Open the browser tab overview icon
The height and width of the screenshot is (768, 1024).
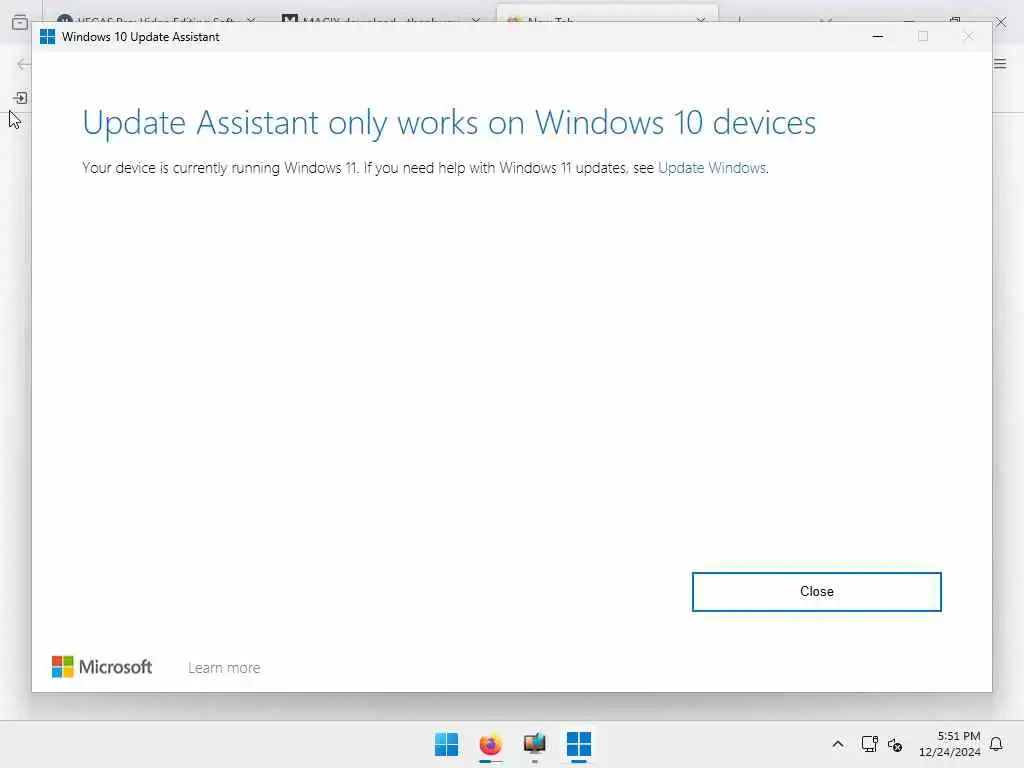tap(20, 22)
